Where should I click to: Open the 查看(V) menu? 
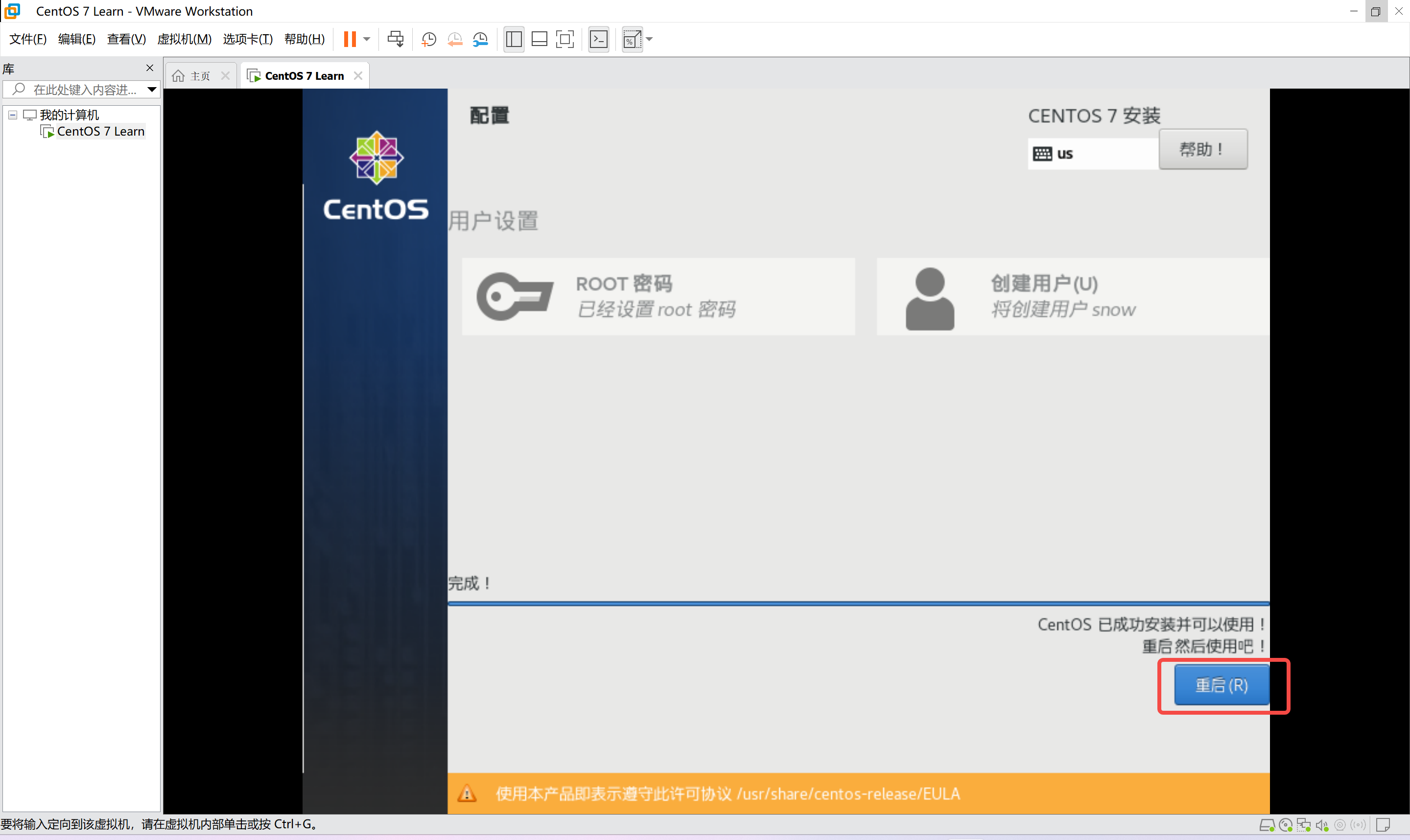coord(126,39)
